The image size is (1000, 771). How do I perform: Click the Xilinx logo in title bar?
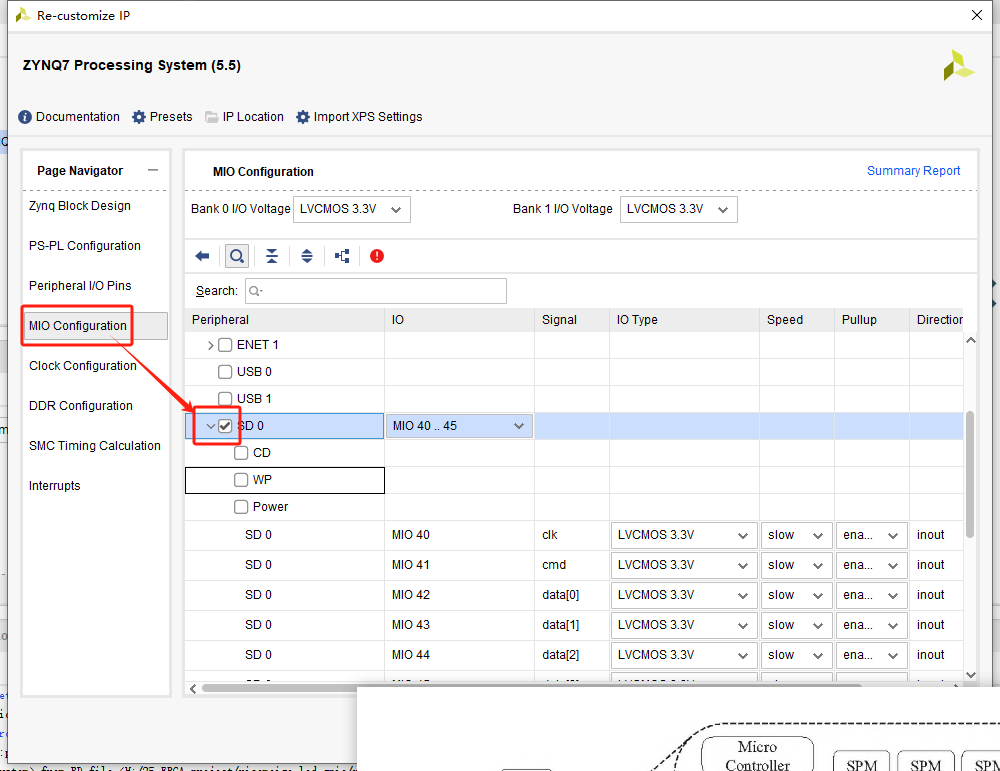coord(23,15)
